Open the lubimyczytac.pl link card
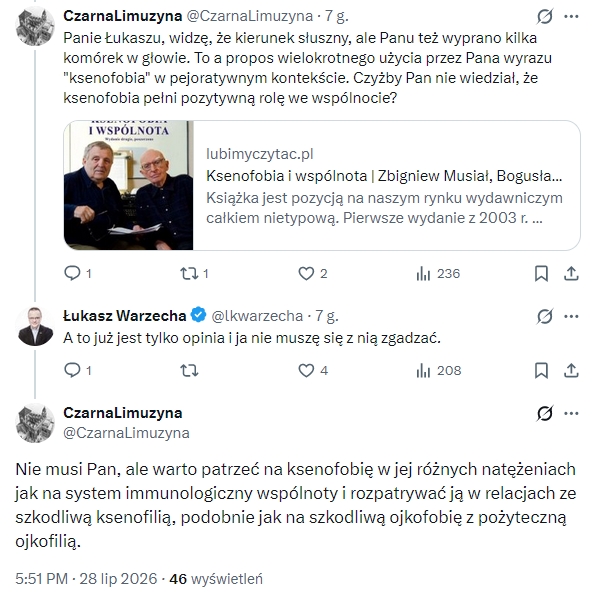Viewport: 597px width, 600px height. (x=322, y=186)
